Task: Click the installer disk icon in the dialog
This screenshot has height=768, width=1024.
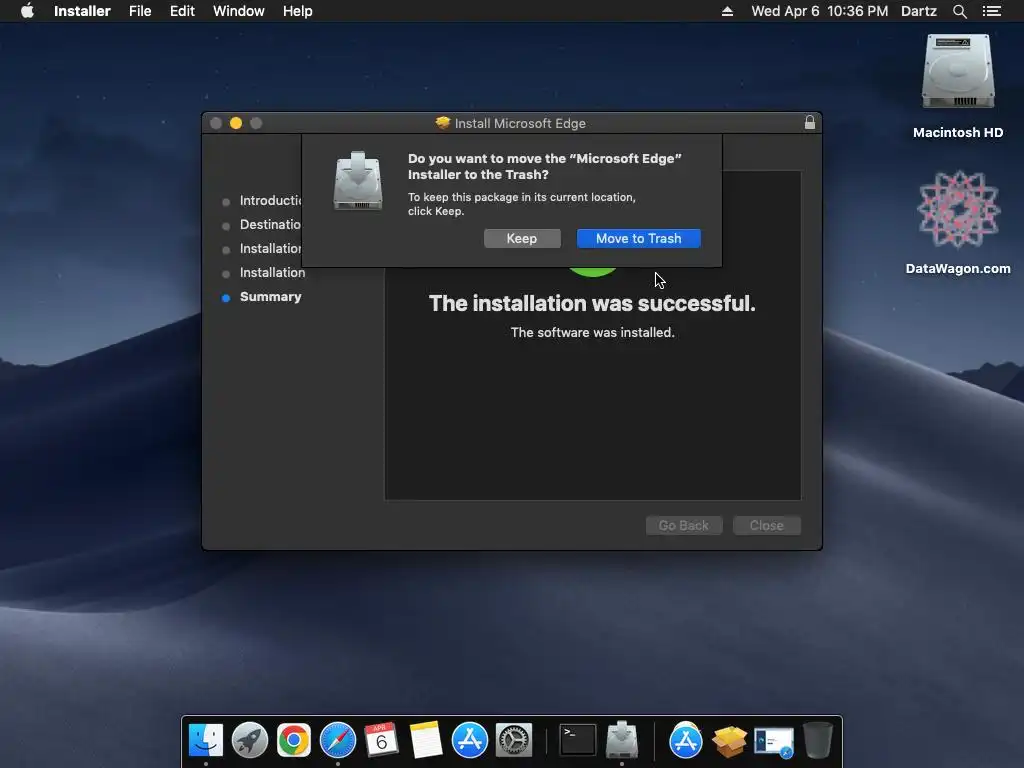Action: pos(358,181)
